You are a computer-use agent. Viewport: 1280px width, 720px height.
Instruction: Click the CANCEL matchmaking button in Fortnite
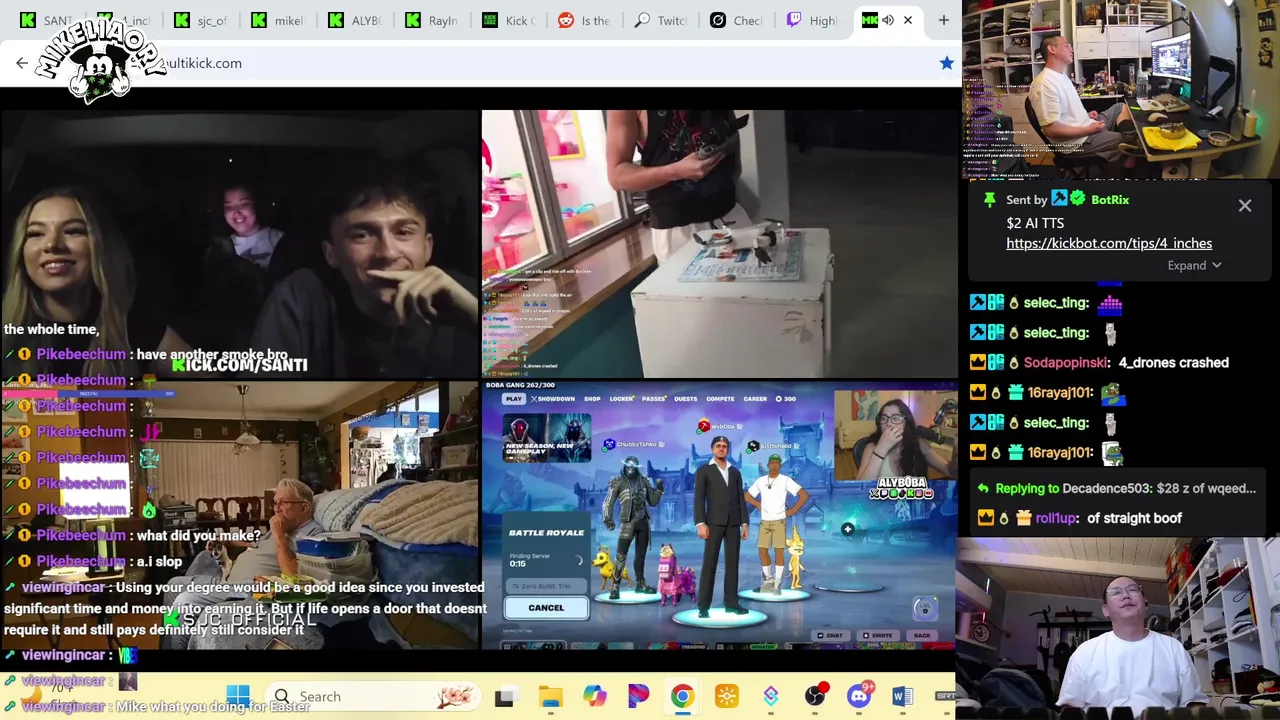coord(546,608)
